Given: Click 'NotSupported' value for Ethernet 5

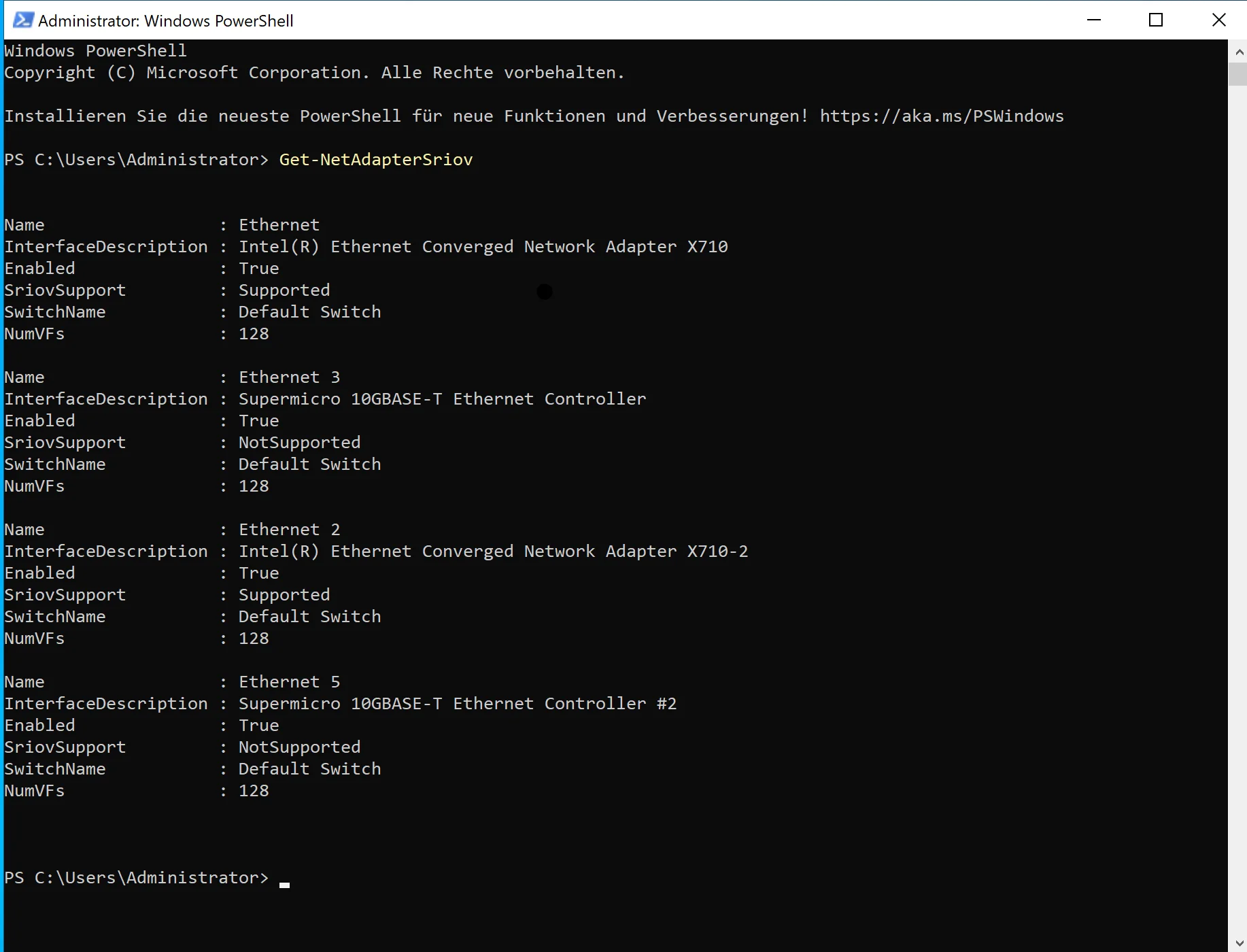Looking at the screenshot, I should (299, 747).
